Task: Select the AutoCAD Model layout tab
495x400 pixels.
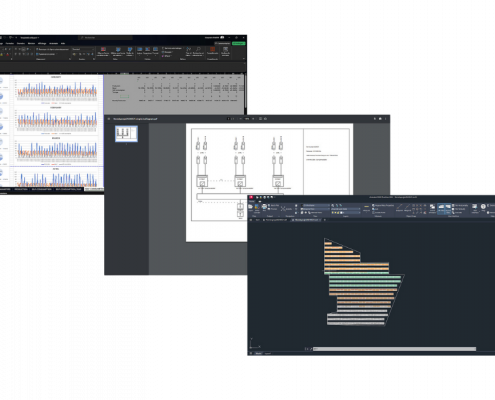Action: coord(258,353)
